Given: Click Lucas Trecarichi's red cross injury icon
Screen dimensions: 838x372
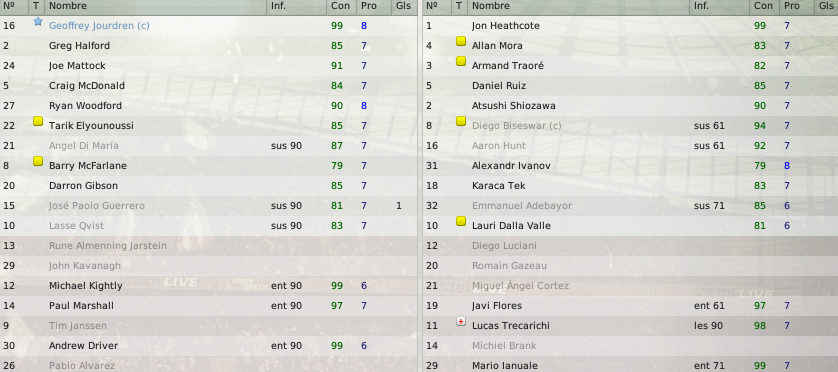Looking at the screenshot, I should (461, 321).
